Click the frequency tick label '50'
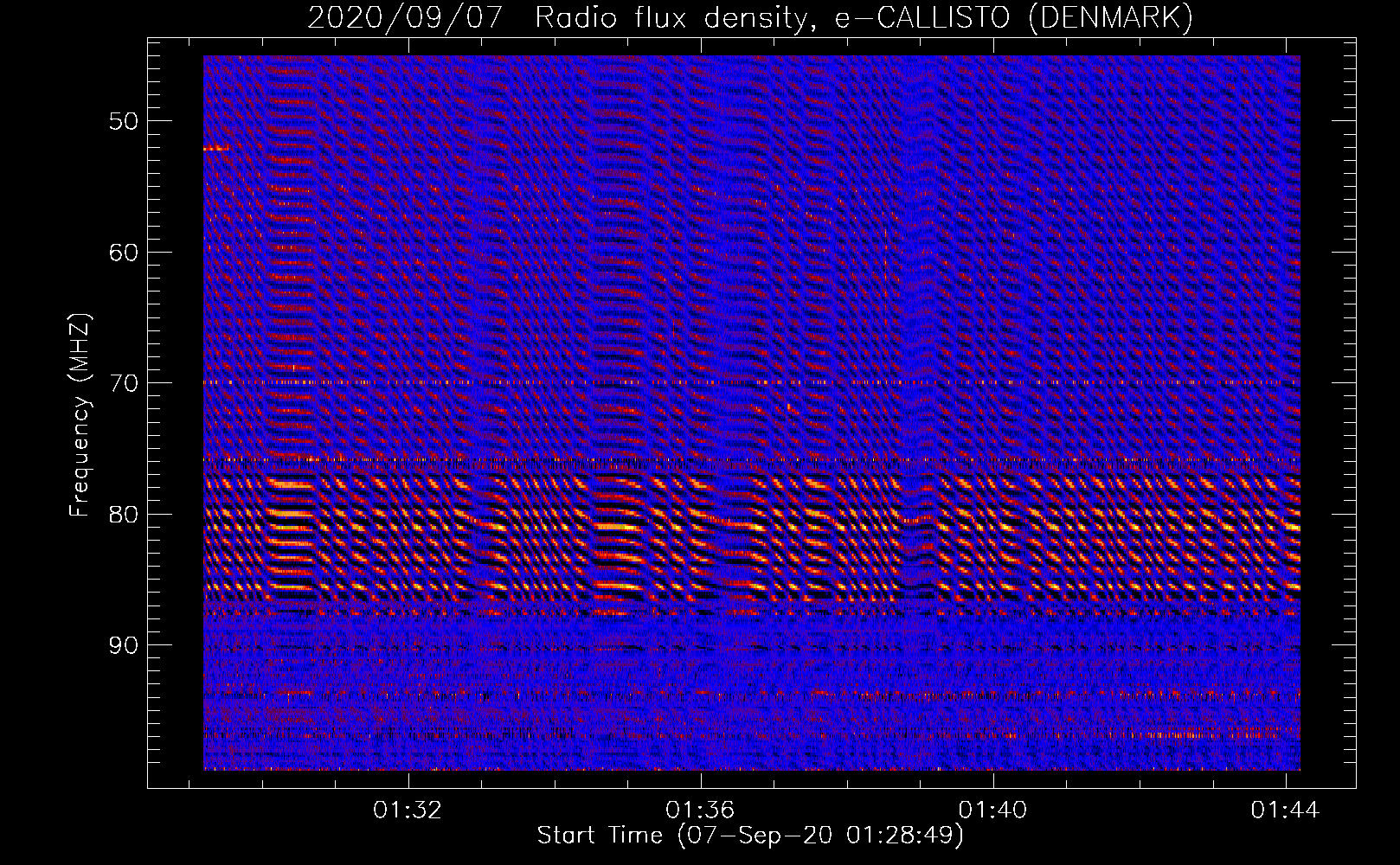 [x=123, y=121]
